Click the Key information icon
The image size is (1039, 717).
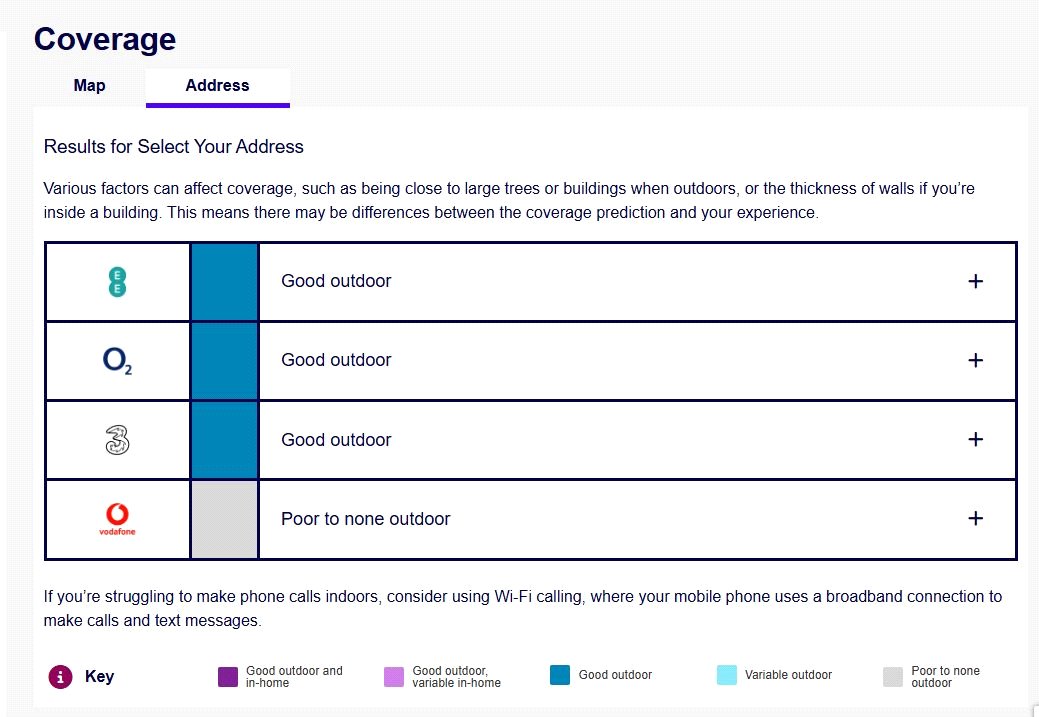[x=60, y=677]
